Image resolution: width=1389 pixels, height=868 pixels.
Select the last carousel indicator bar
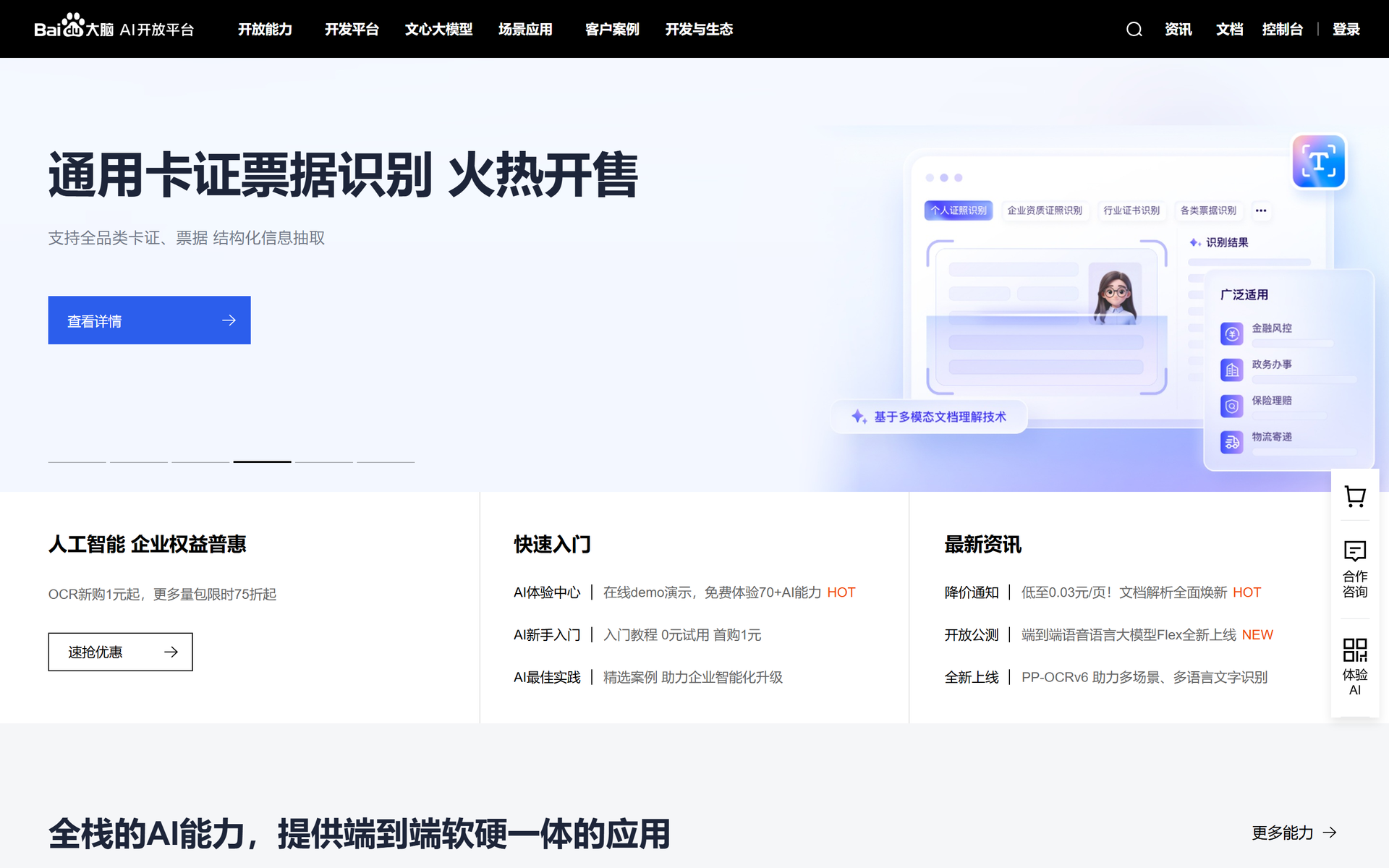386,461
